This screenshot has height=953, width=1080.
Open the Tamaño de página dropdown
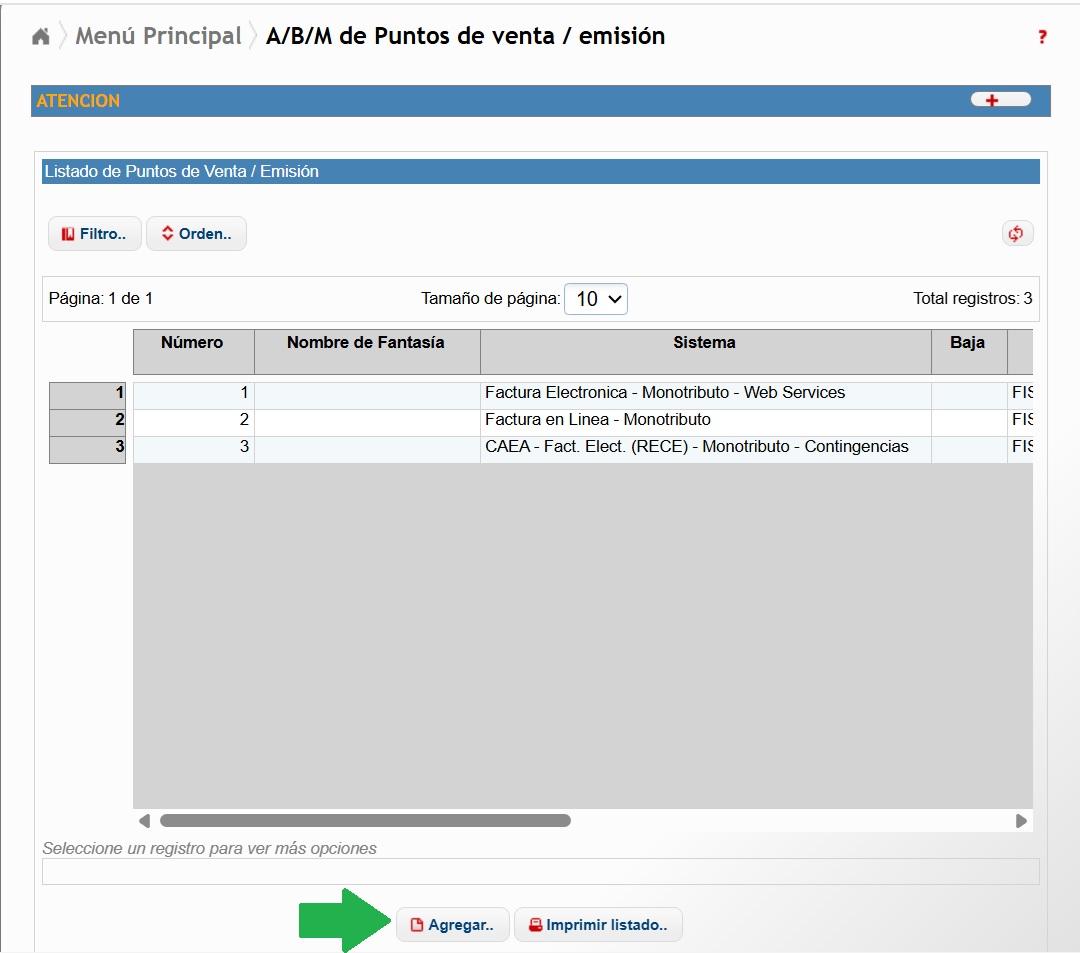[596, 299]
